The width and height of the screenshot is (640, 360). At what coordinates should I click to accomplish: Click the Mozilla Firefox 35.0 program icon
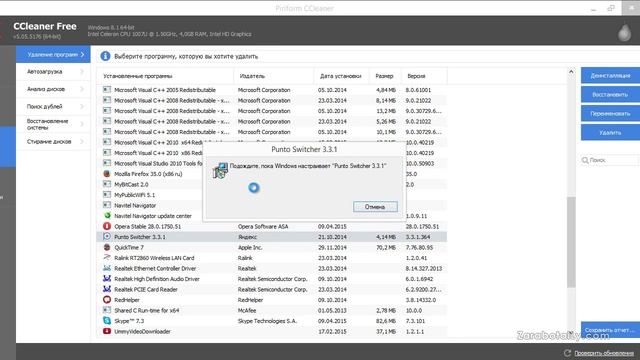pos(107,173)
